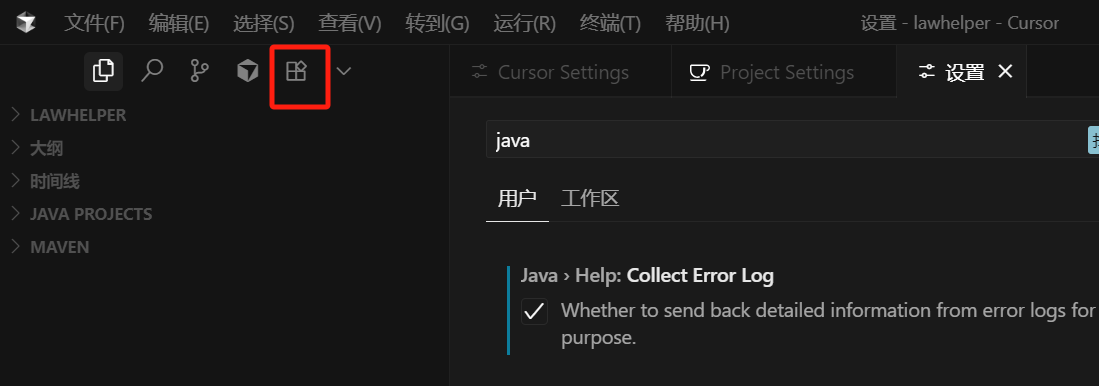Open the Explorer files icon
This screenshot has height=386, width=1099.
pos(103,71)
